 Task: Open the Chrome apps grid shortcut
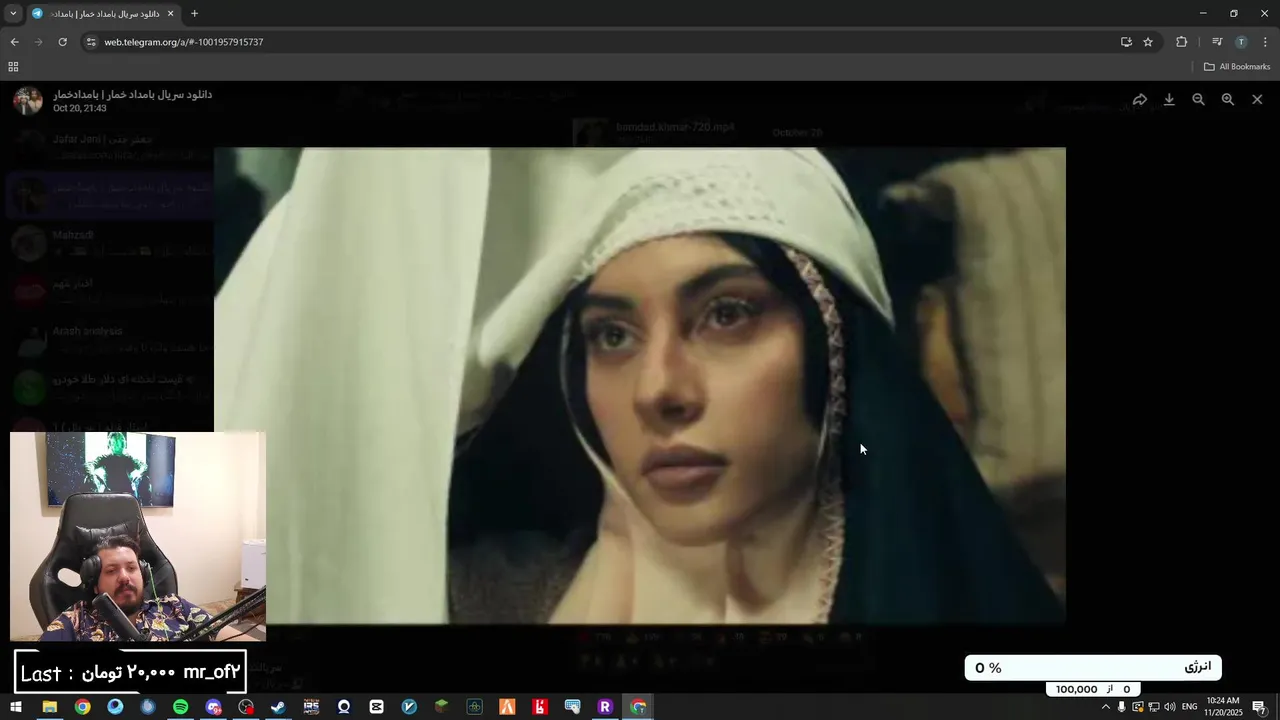(x=13, y=67)
